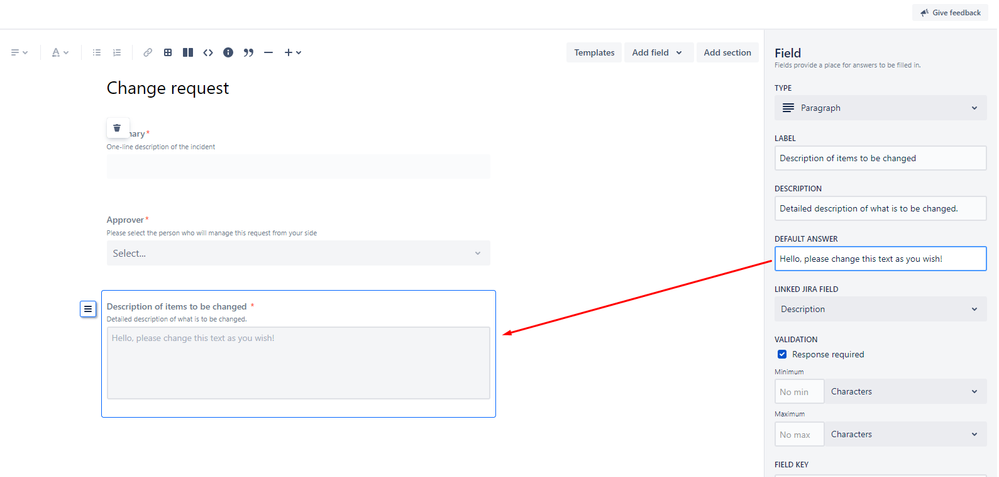Click the Templates button
The width and height of the screenshot is (999, 477).
coord(594,53)
